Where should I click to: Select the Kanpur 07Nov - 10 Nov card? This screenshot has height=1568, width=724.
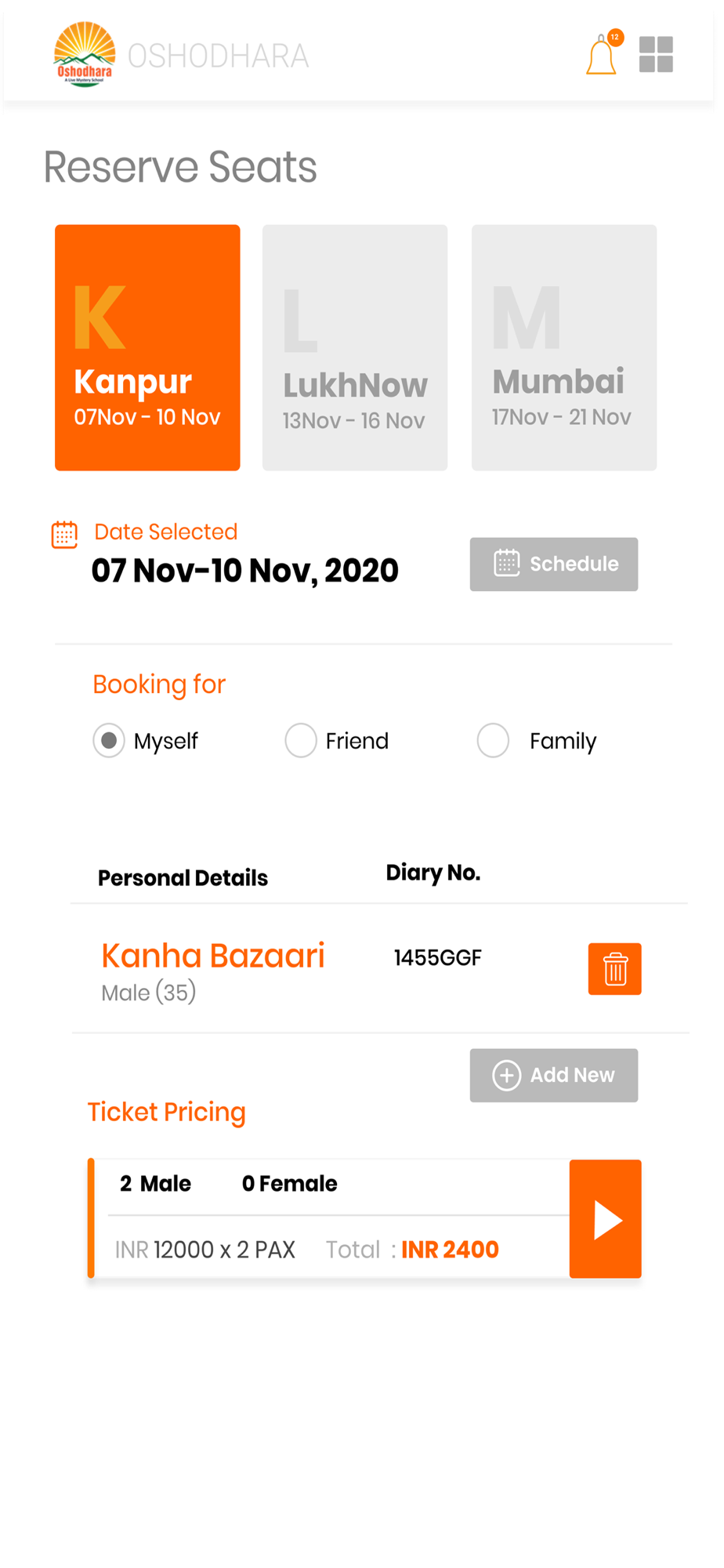(147, 347)
